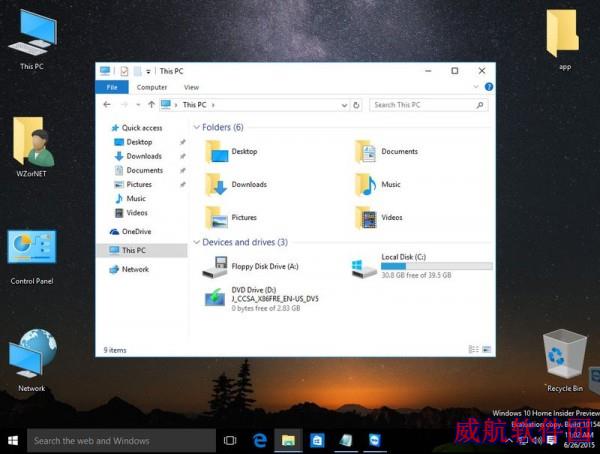
Task: Select Local Disk (C:) drive
Action: click(421, 266)
